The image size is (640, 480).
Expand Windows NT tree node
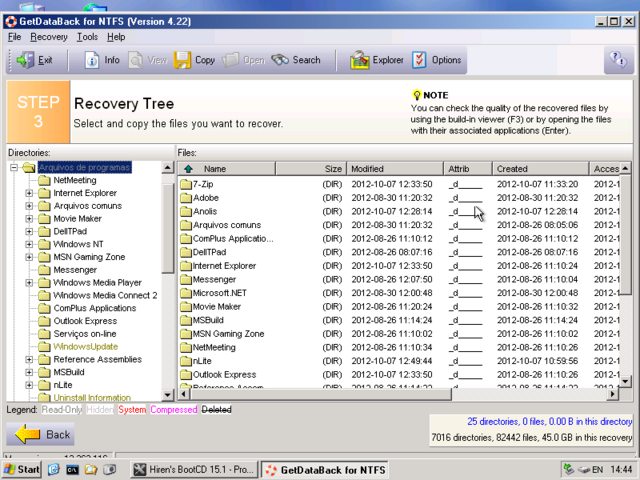pyautogui.click(x=29, y=244)
